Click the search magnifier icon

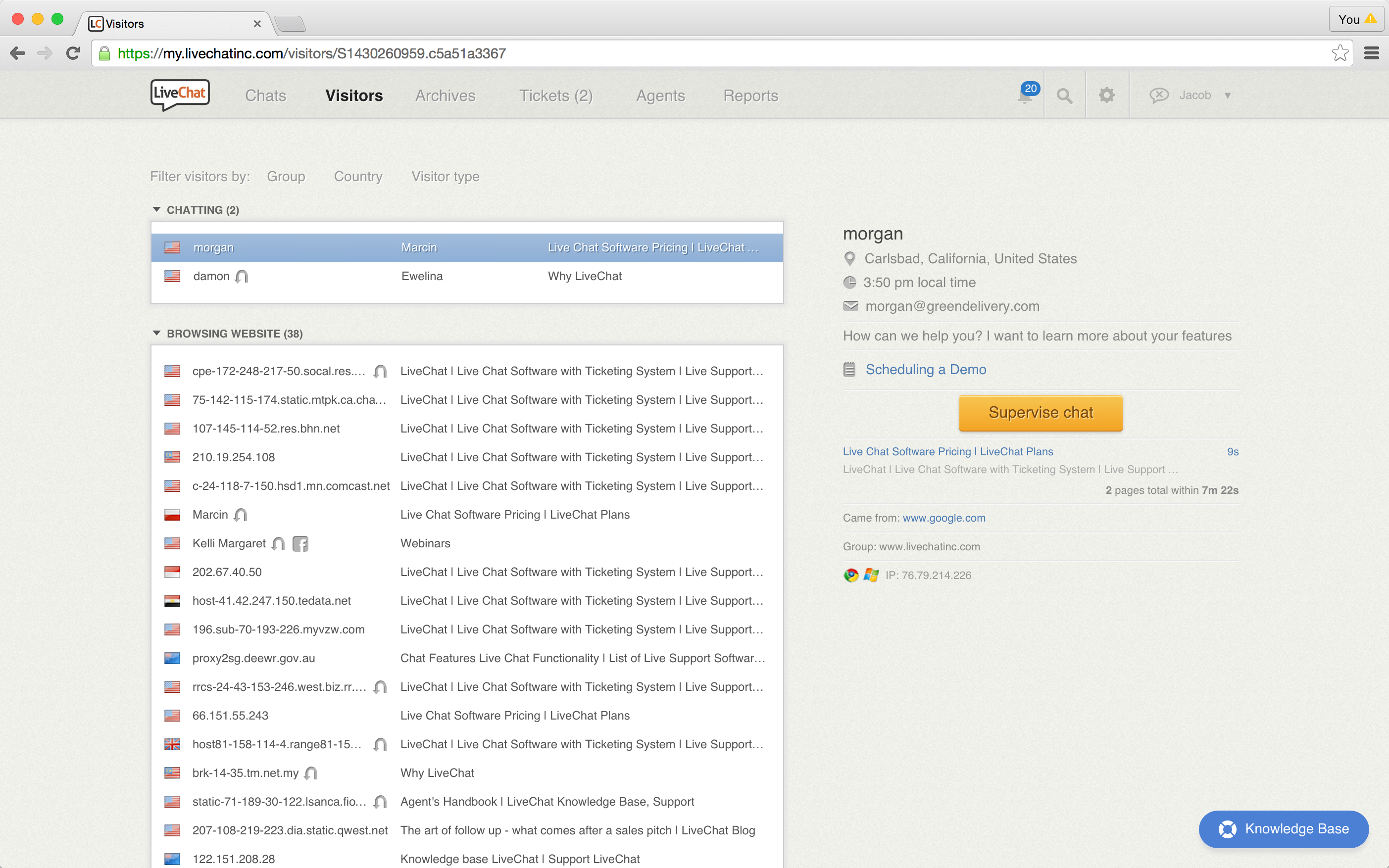(x=1064, y=96)
